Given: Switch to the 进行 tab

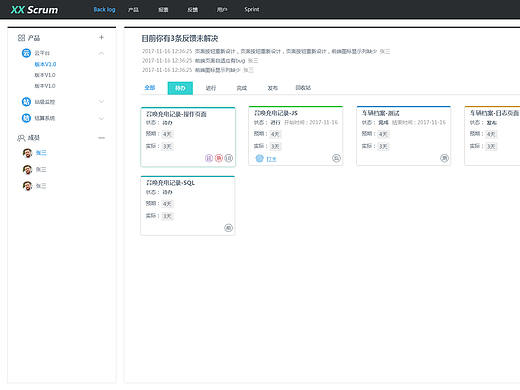Looking at the screenshot, I should point(211,88).
